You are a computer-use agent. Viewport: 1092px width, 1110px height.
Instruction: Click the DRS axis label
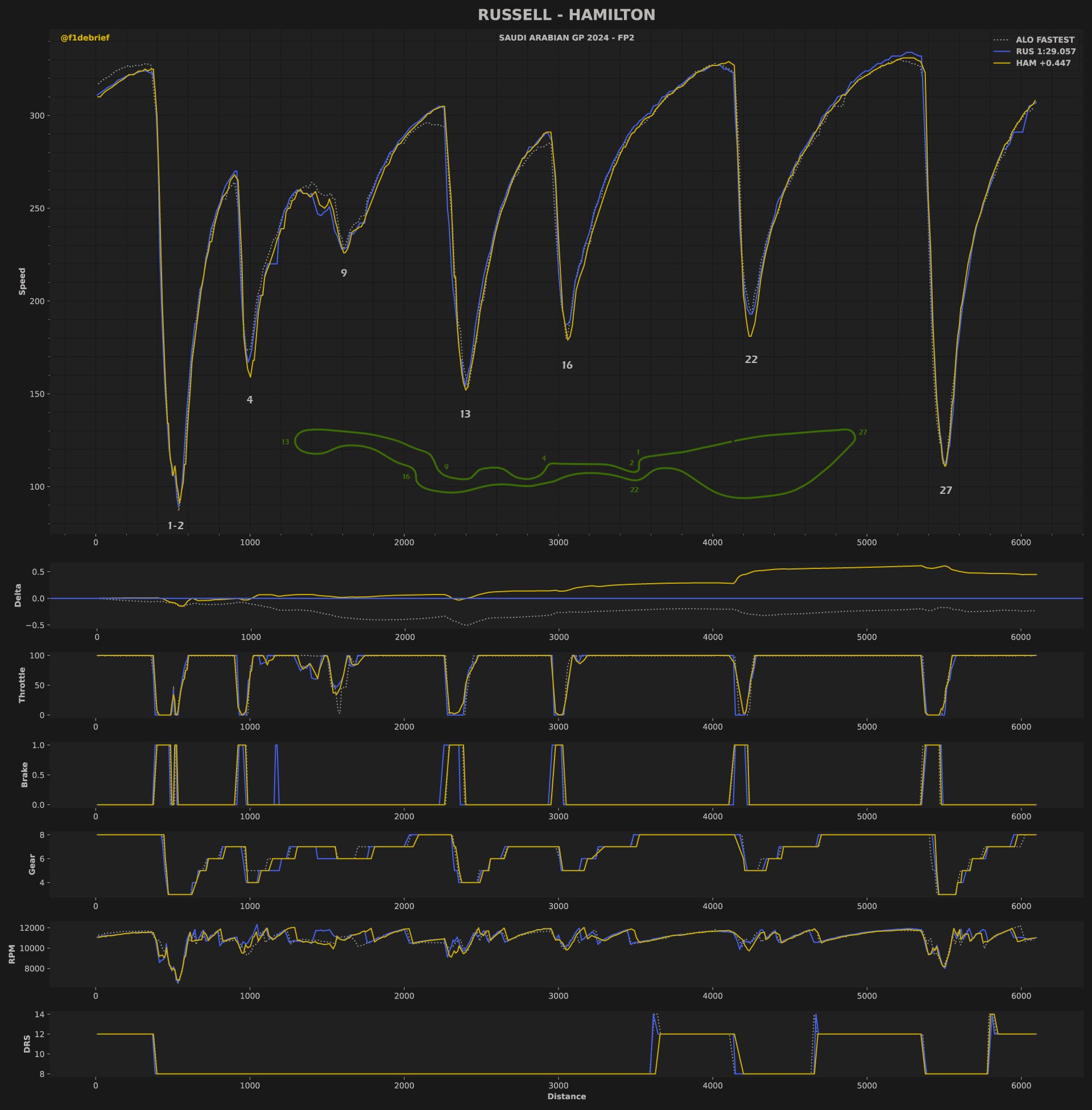point(27,1044)
